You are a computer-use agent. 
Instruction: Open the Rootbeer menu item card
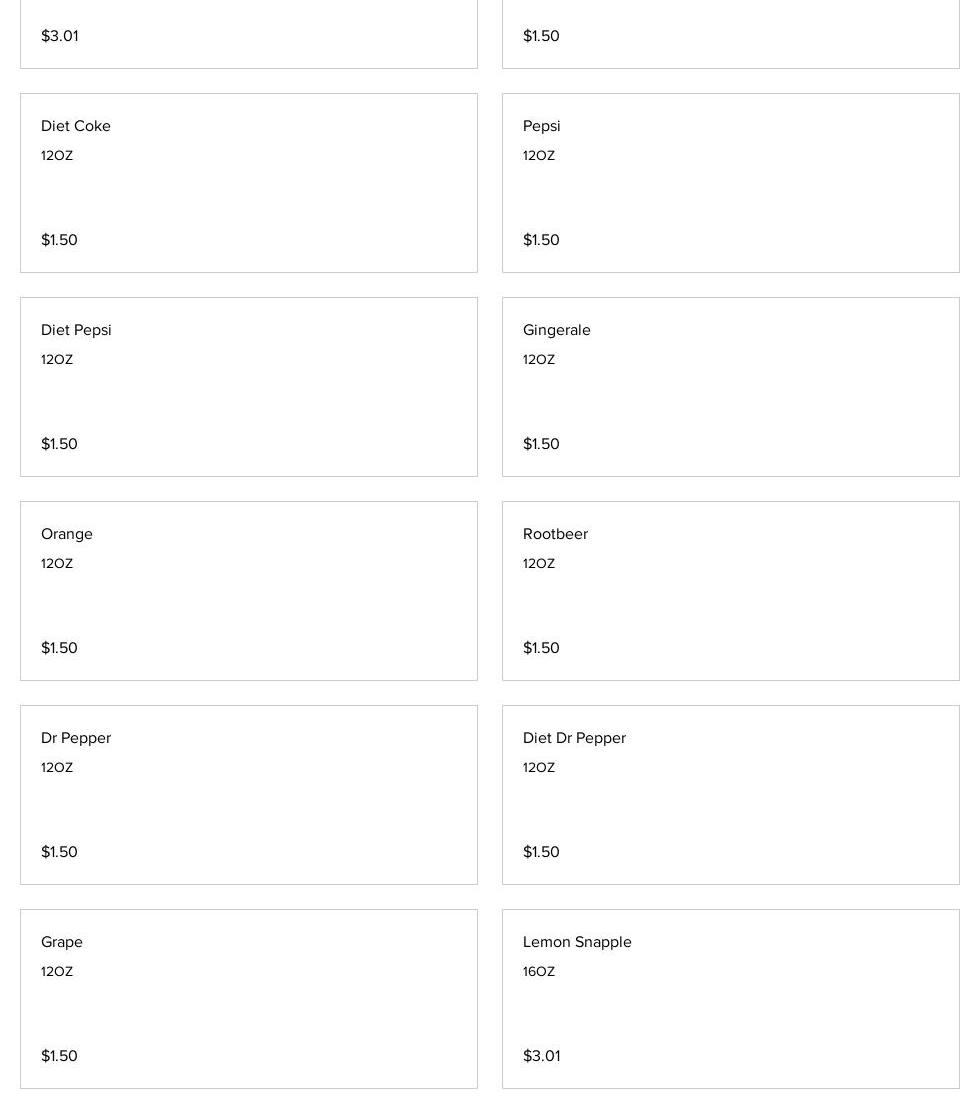click(730, 591)
